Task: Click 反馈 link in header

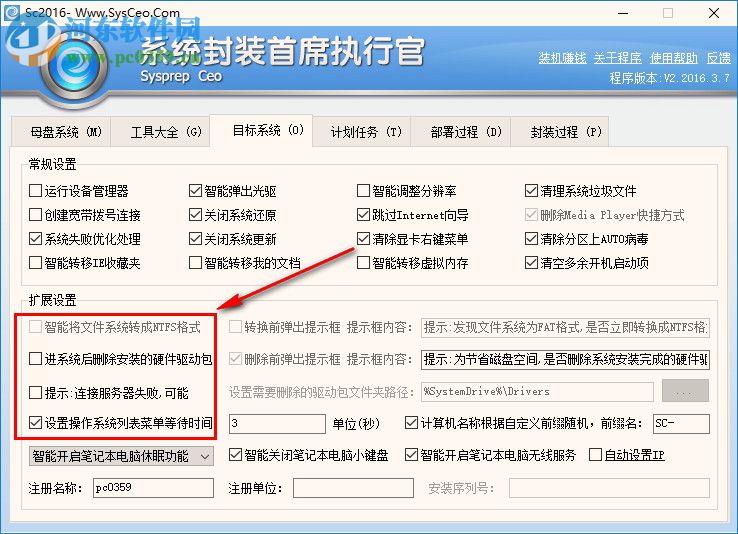Action: [719, 58]
